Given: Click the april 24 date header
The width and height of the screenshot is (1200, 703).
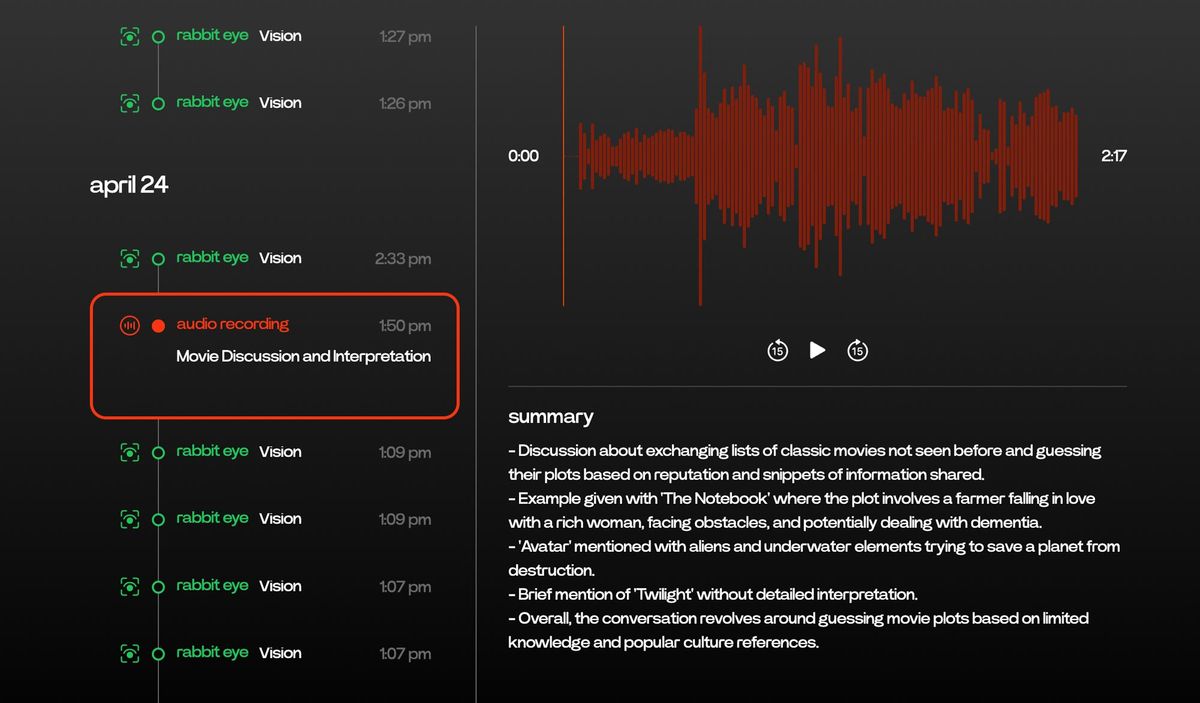Looking at the screenshot, I should pos(129,185).
